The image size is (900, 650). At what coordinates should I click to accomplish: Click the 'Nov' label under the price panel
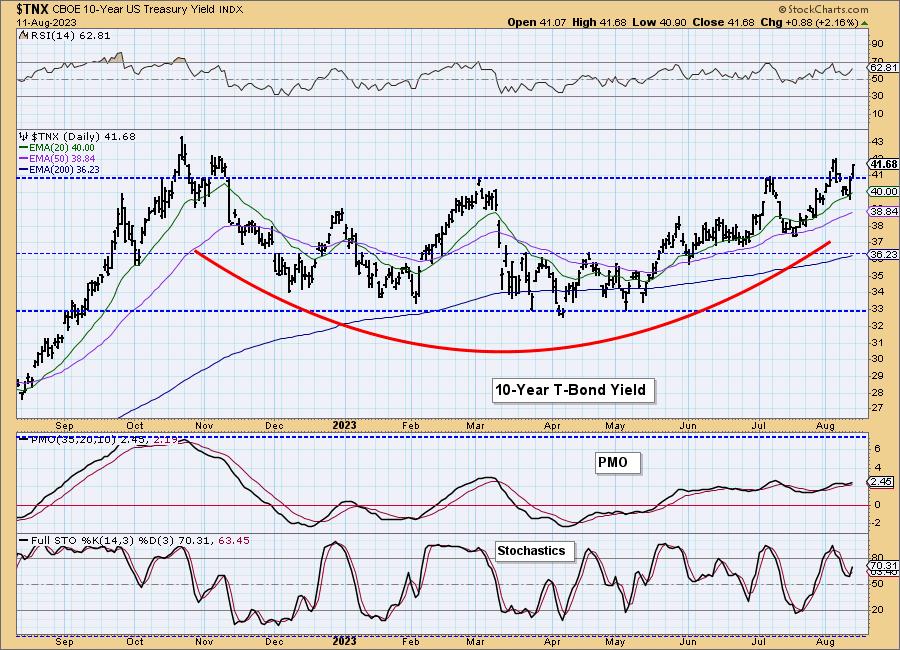click(x=204, y=426)
